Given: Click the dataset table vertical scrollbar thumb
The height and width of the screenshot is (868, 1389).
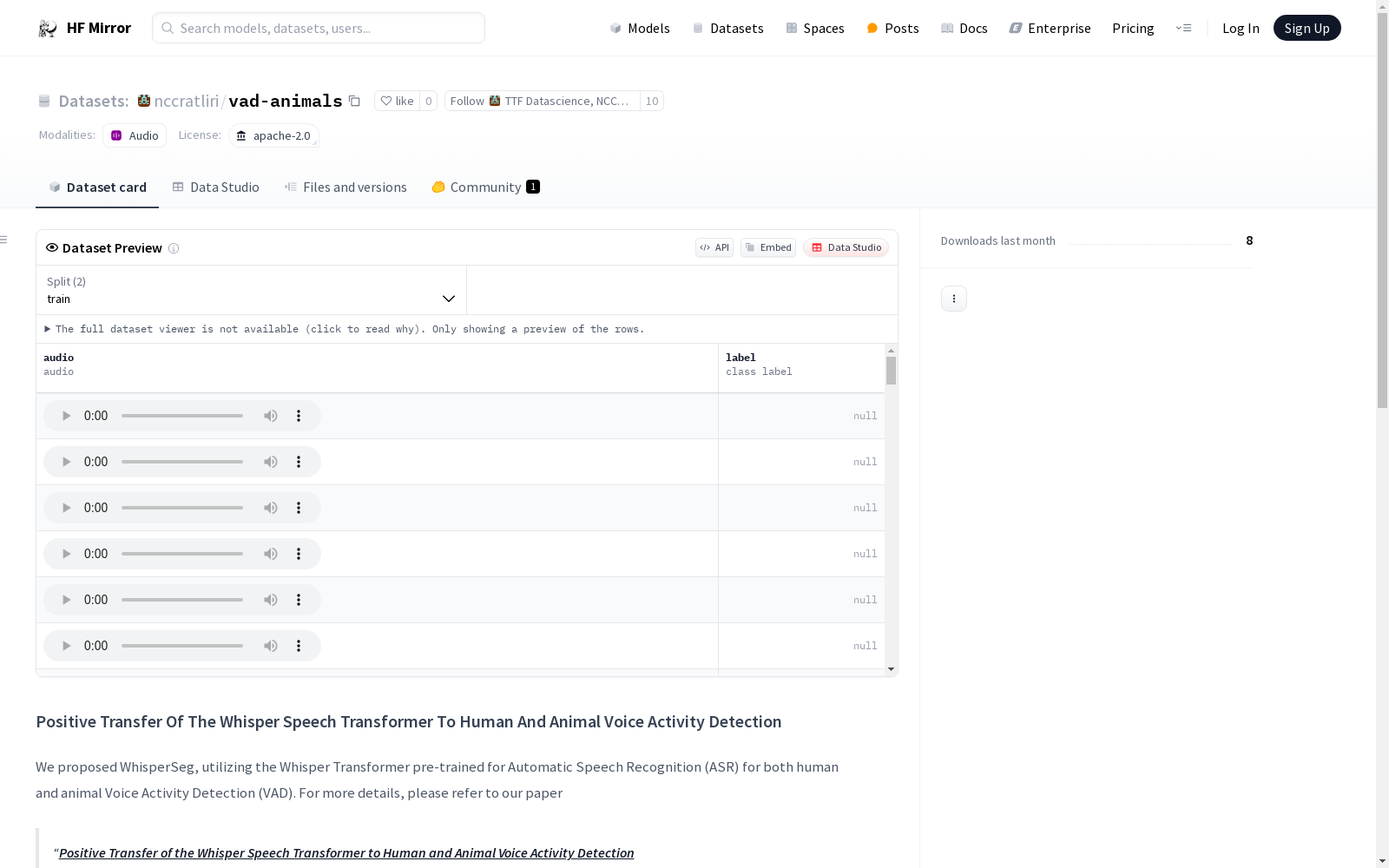Looking at the screenshot, I should pos(891,371).
